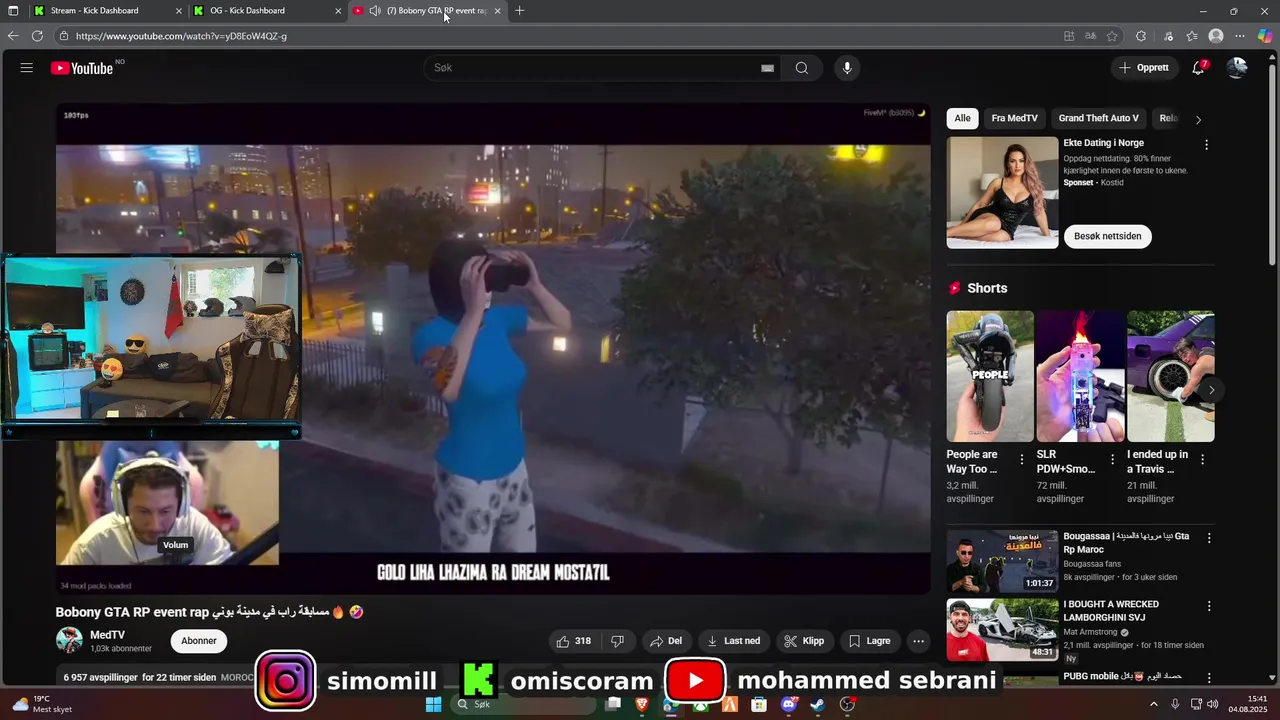The image size is (1280, 720).
Task: Open options for I ended up in a Travis short
Action: (x=1202, y=460)
